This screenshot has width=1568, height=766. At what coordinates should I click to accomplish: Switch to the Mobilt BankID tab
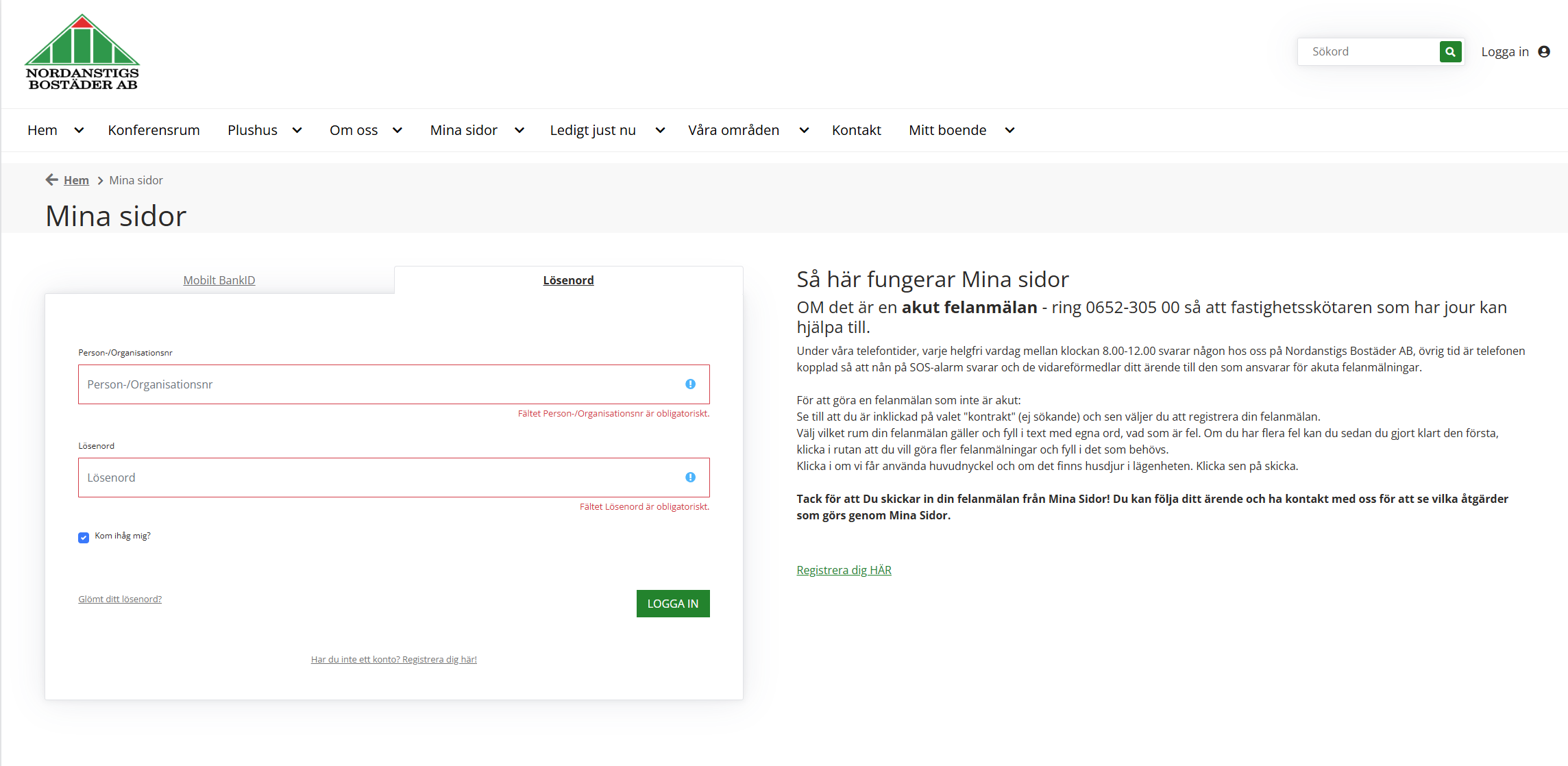pyautogui.click(x=219, y=280)
